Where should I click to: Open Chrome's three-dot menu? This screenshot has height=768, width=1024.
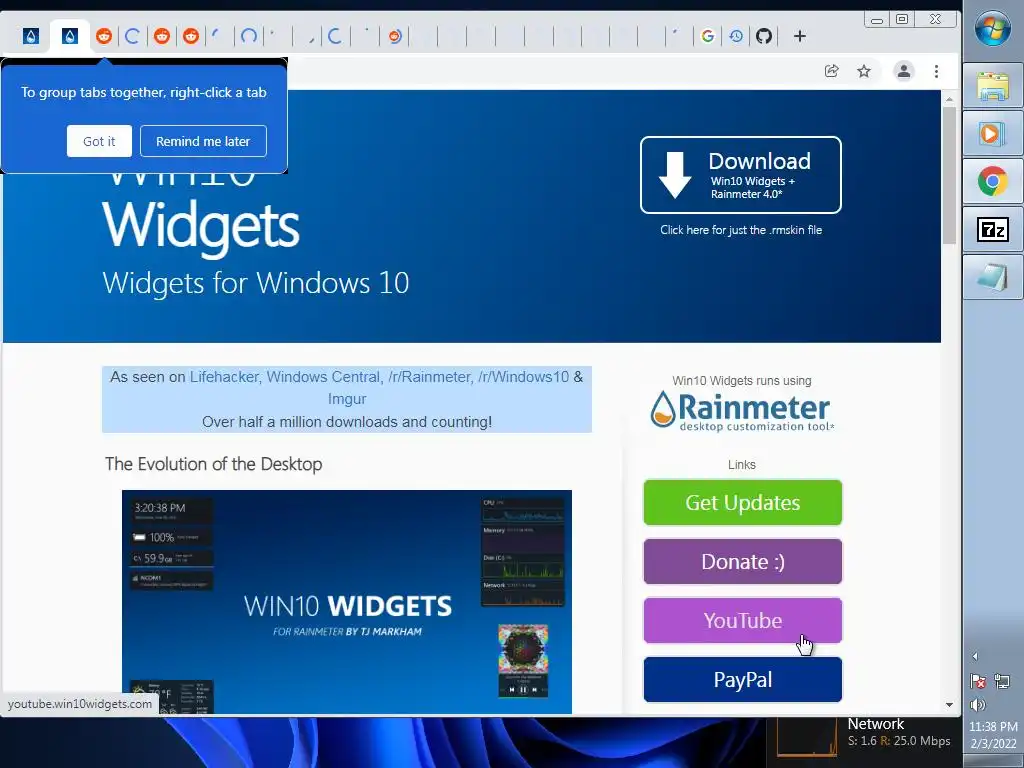936,71
